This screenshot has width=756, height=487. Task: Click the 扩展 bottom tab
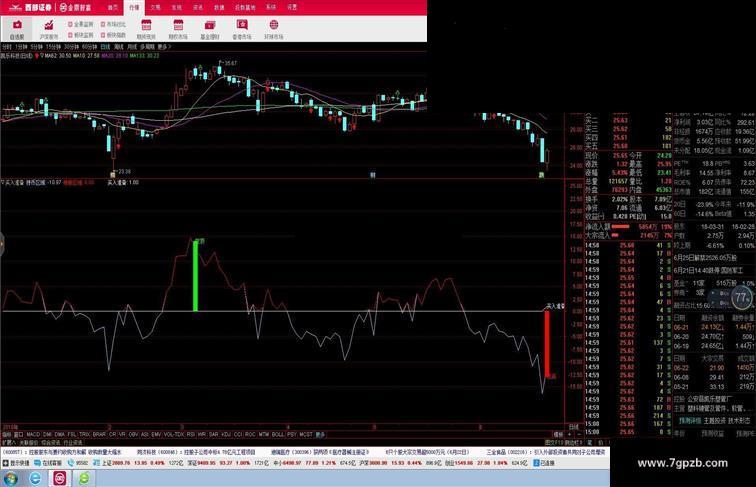[9, 442]
